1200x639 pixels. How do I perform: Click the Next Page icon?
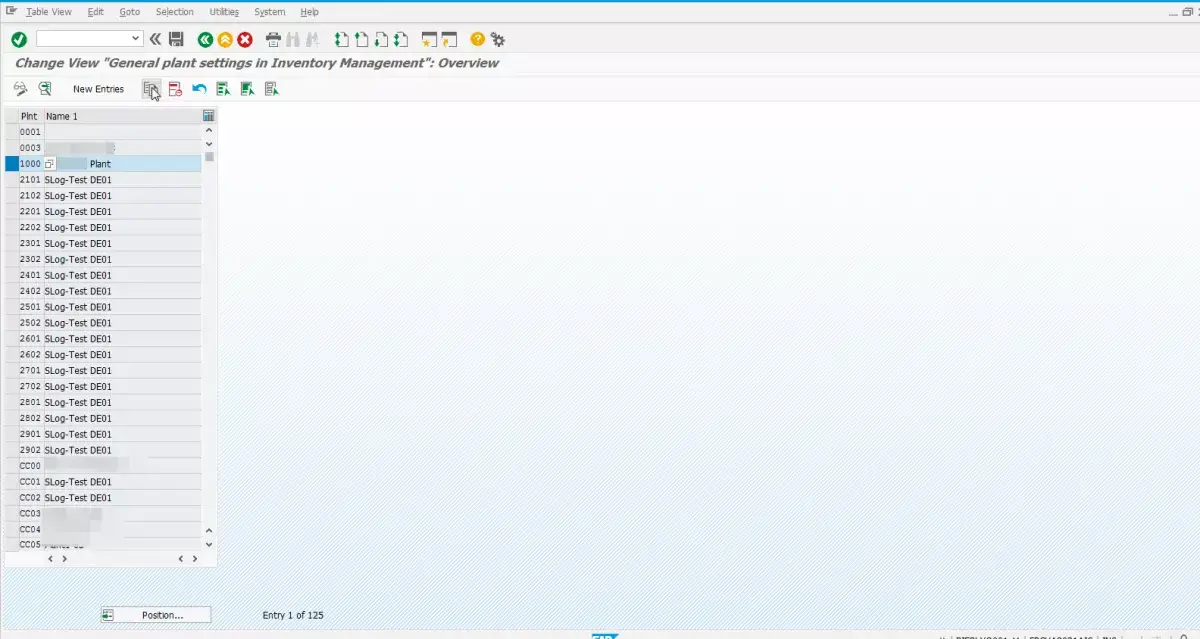pyautogui.click(x=381, y=39)
